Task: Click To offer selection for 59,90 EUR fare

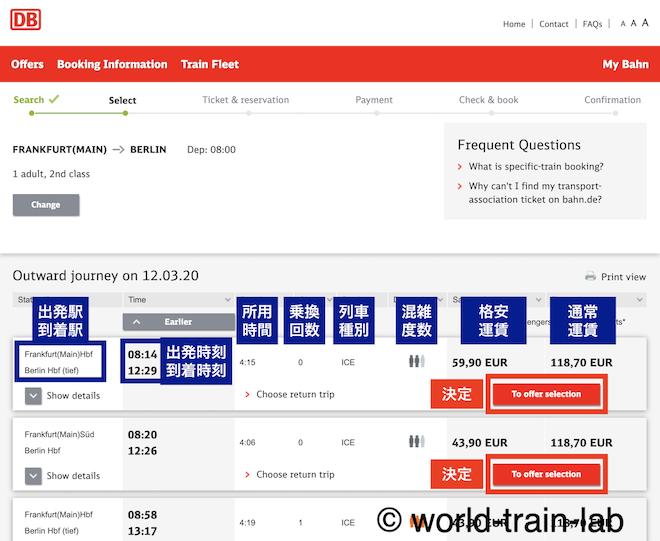Action: click(546, 394)
